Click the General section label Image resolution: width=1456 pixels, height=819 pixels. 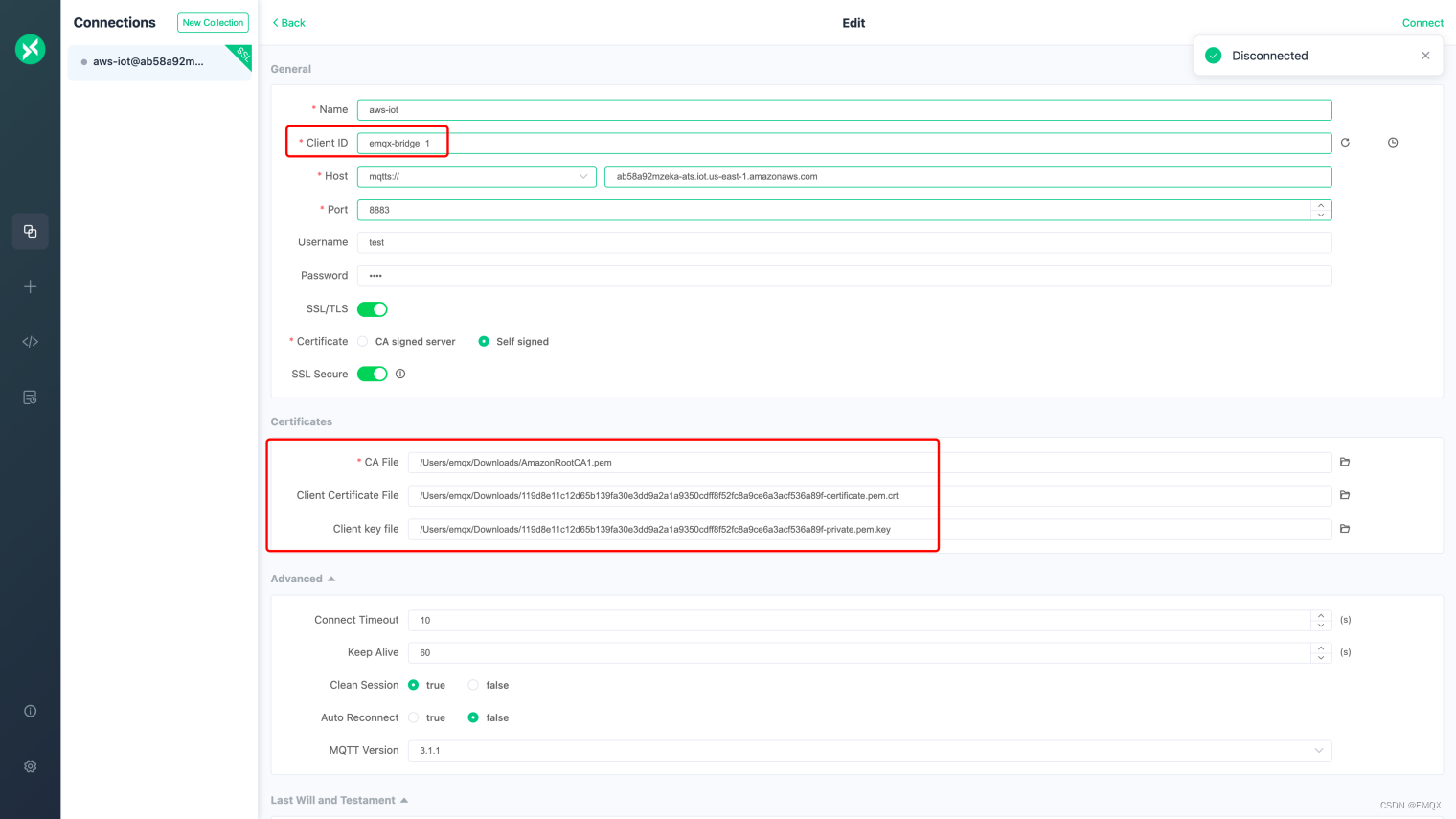pos(290,69)
